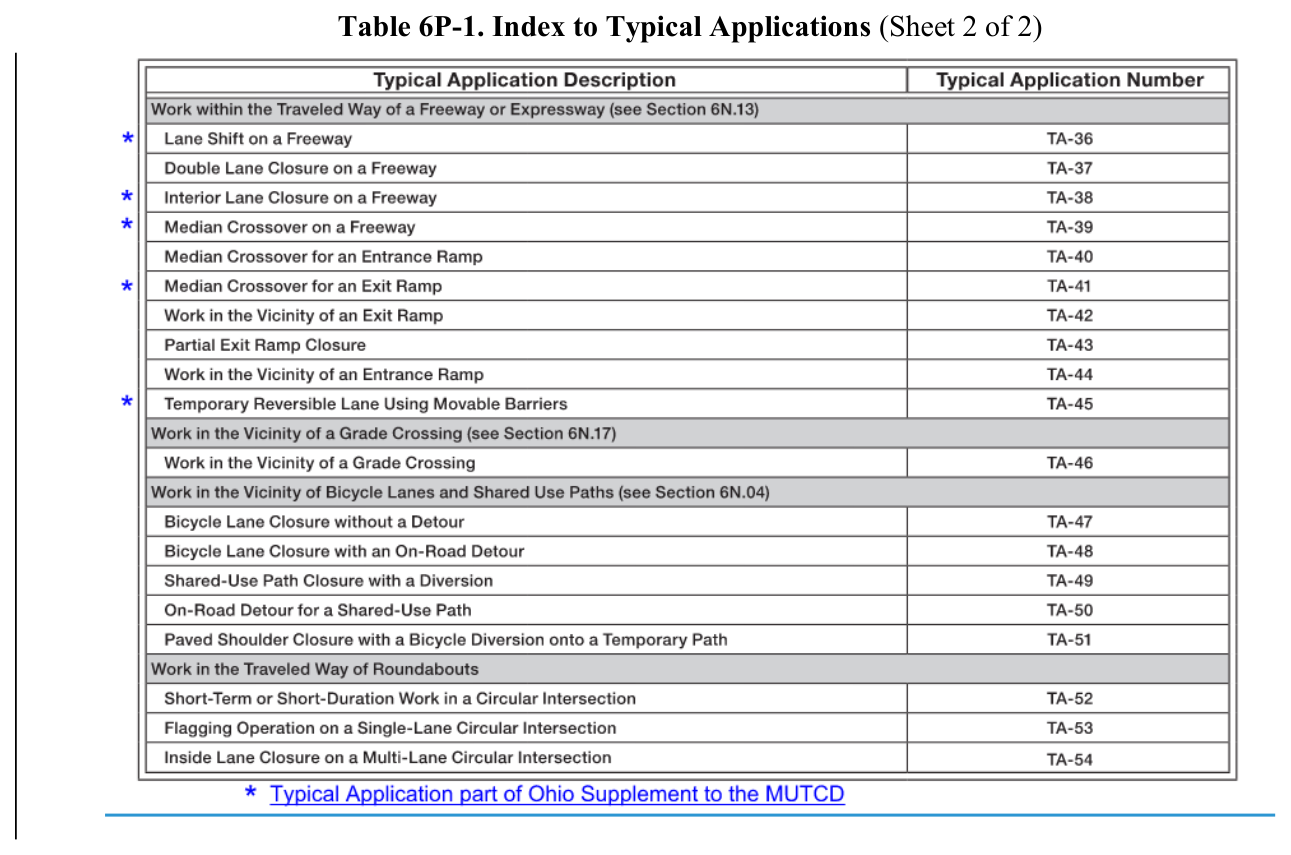The width and height of the screenshot is (1291, 855).
Task: Select the TA-43 number cell
Action: pyautogui.click(x=1069, y=345)
